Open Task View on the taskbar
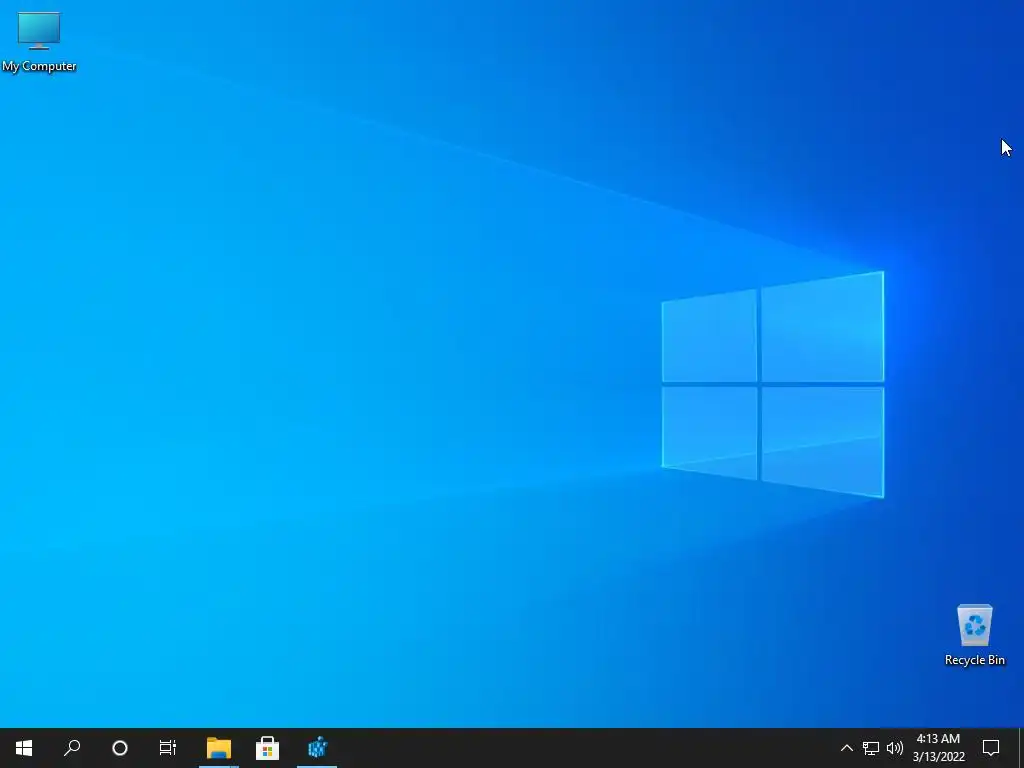1024x768 pixels. point(168,748)
